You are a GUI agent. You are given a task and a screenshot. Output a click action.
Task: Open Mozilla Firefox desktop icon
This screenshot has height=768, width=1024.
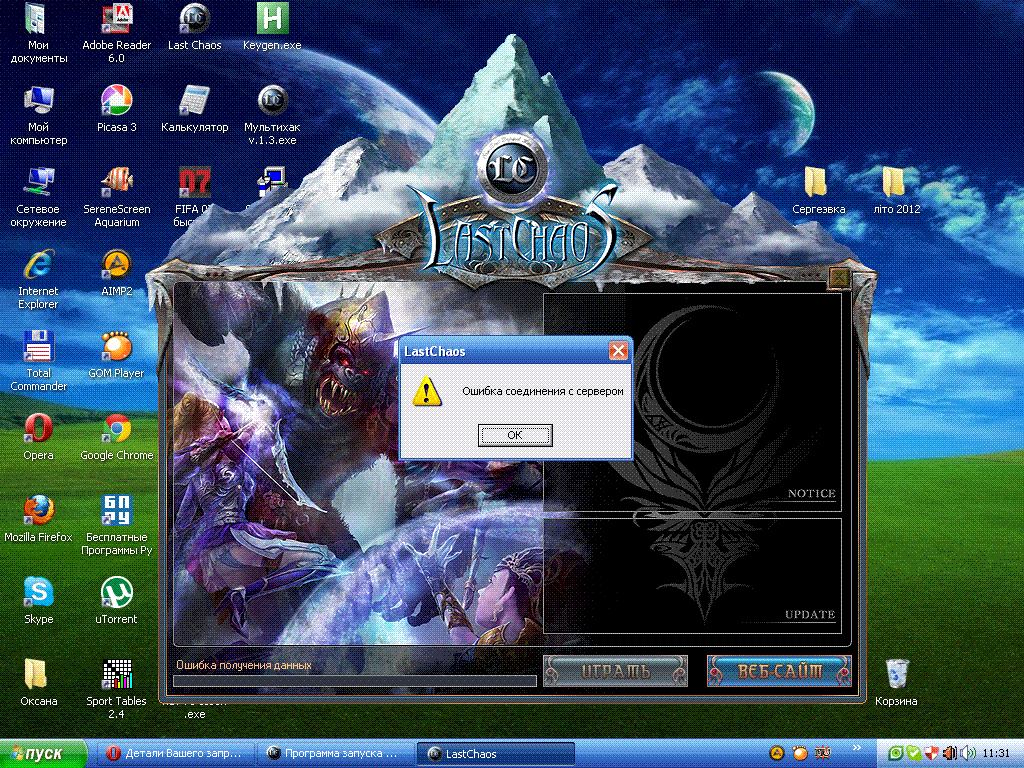click(39, 519)
